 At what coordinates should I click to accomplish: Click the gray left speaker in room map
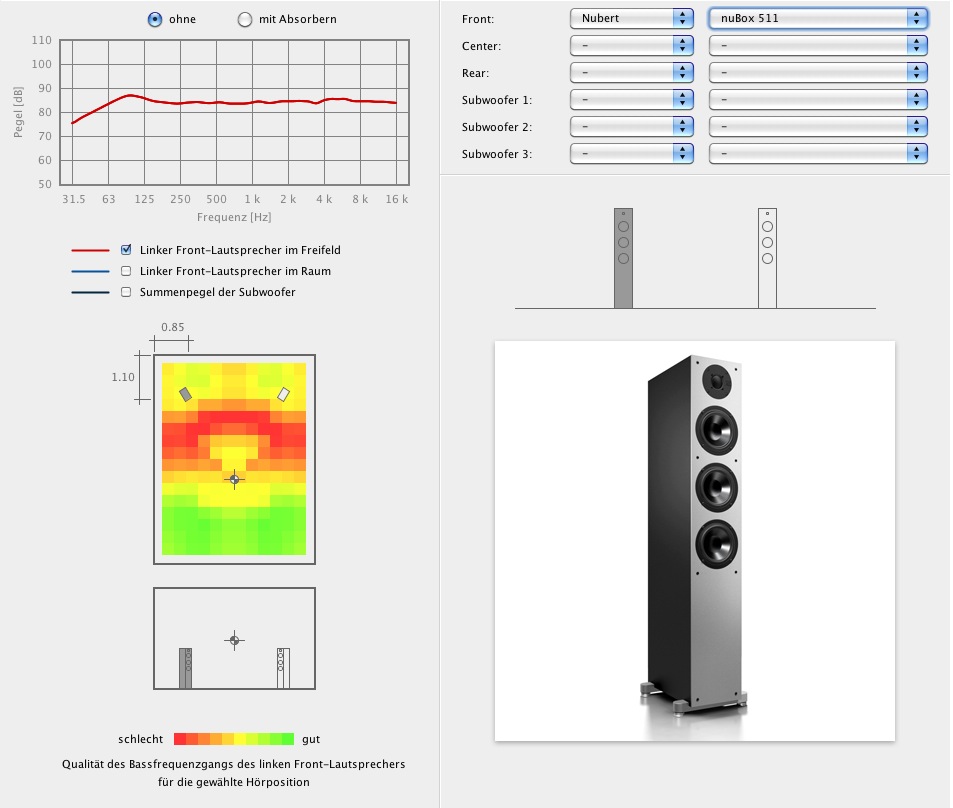click(x=185, y=394)
